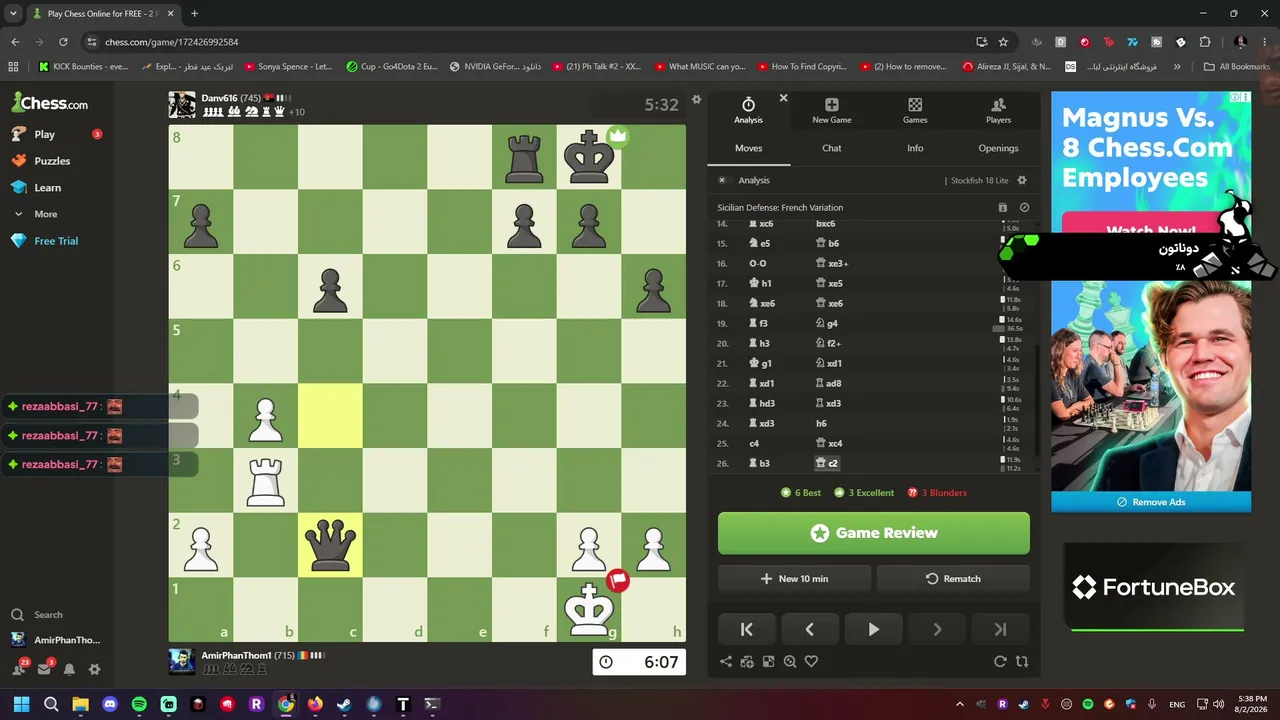
Task: Open the friends icon with 23 notifications
Action: [19, 669]
